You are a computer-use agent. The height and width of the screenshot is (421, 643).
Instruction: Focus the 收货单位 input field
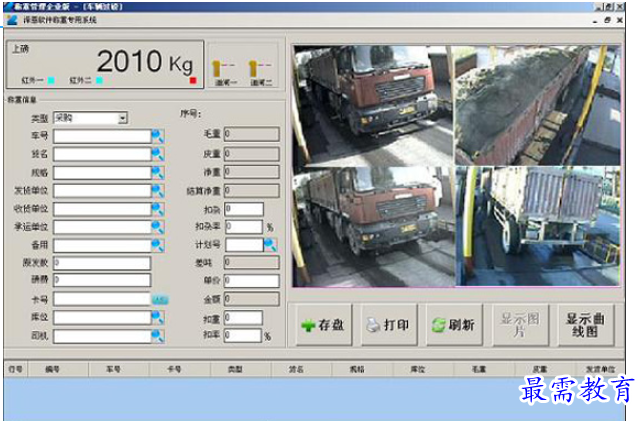click(102, 209)
